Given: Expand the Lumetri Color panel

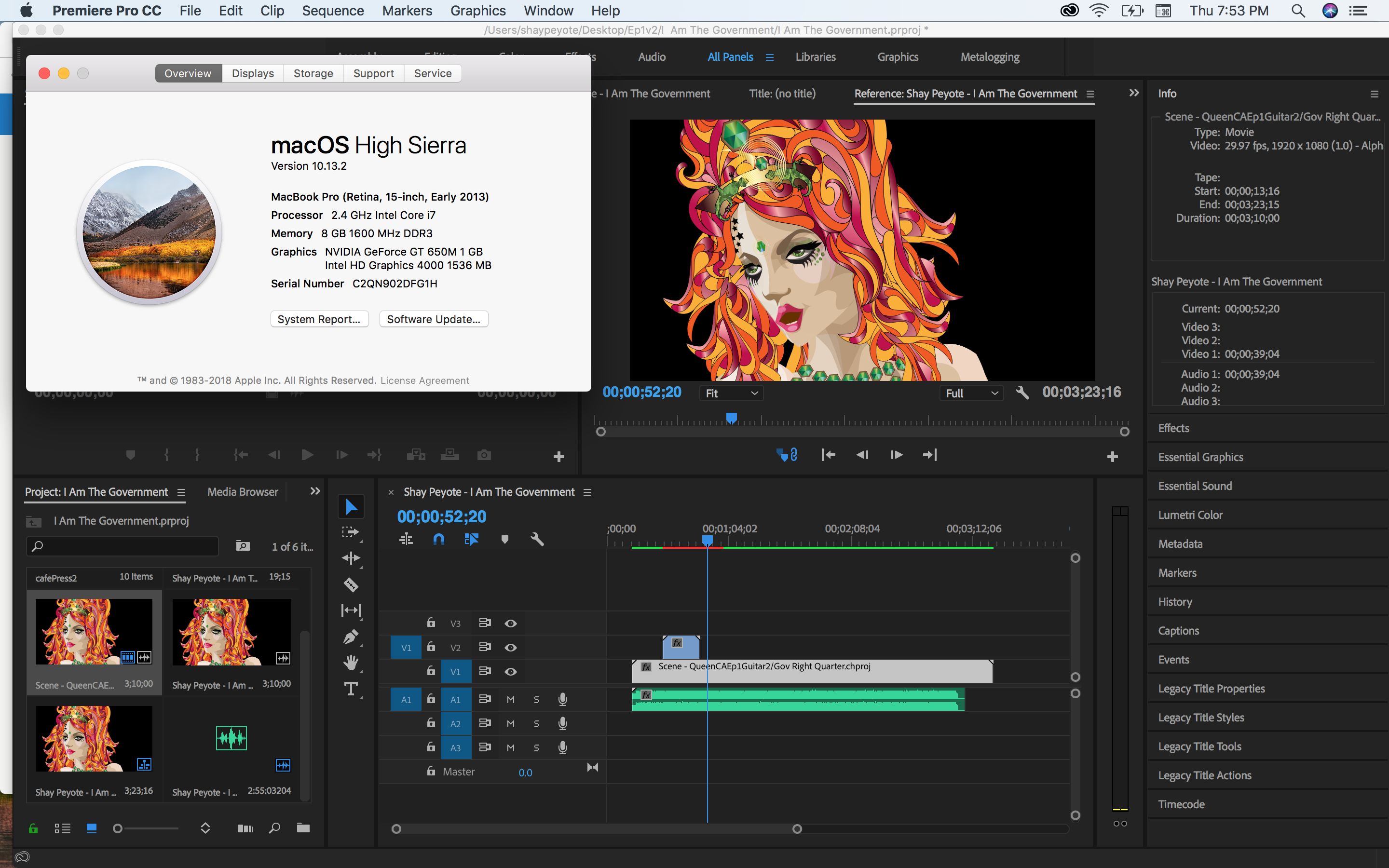Looking at the screenshot, I should (x=1192, y=514).
